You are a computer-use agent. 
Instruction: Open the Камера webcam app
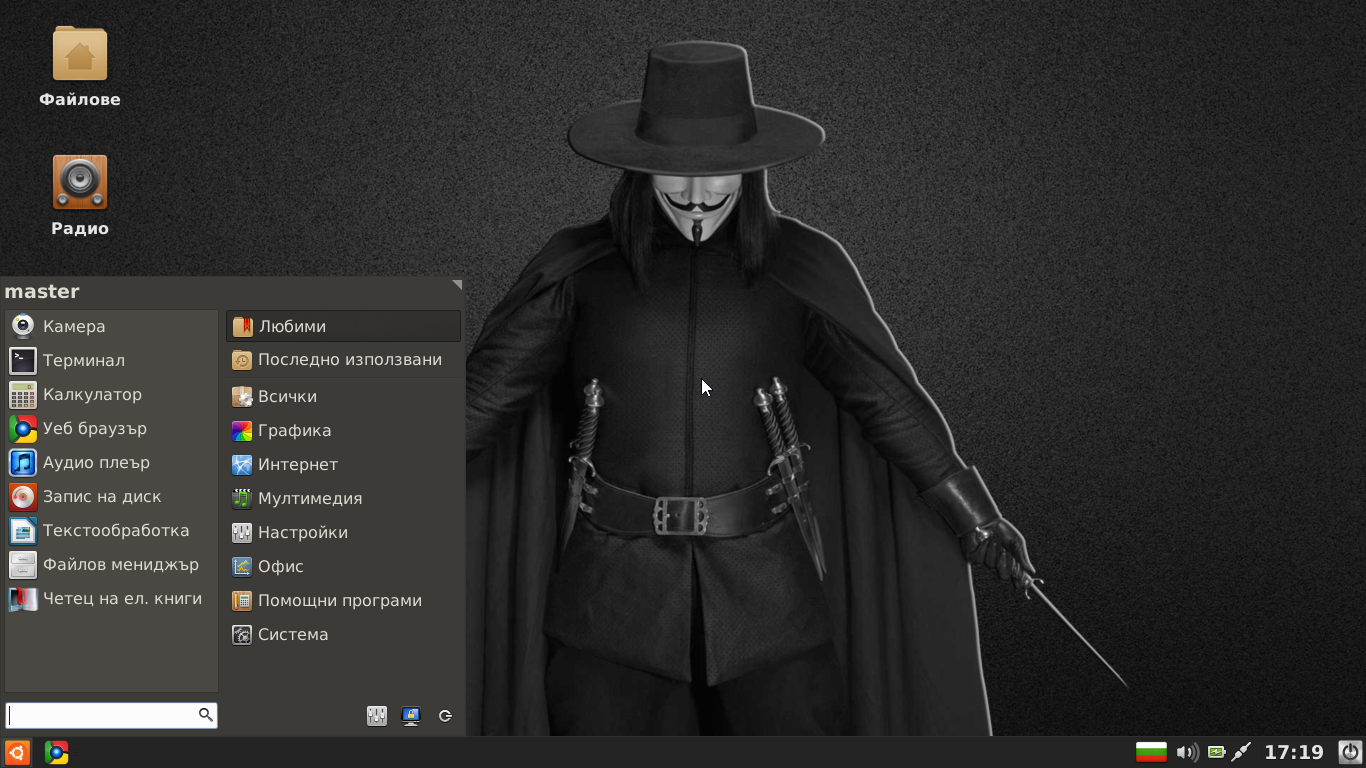111,326
